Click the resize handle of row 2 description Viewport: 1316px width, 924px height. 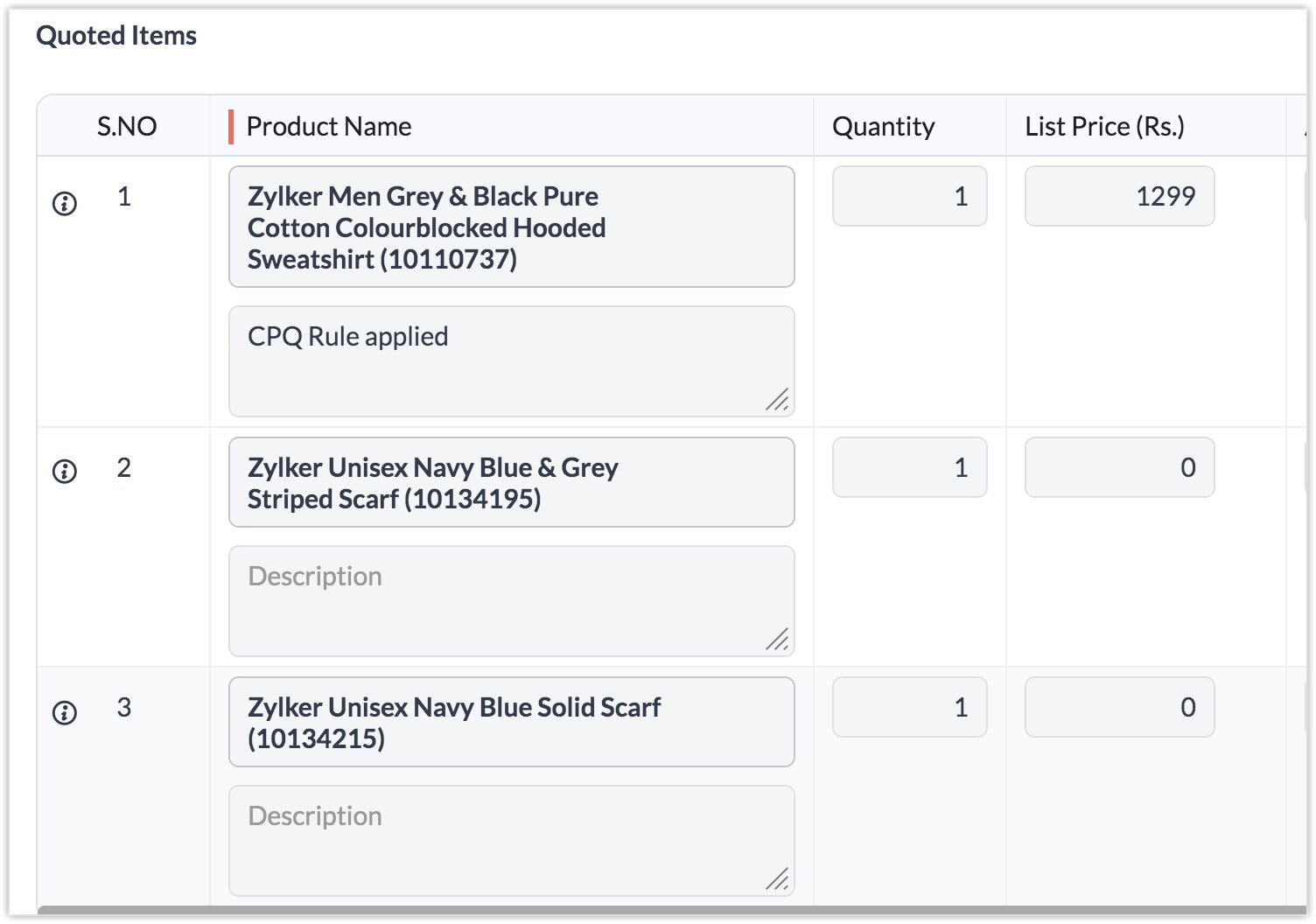[x=778, y=640]
